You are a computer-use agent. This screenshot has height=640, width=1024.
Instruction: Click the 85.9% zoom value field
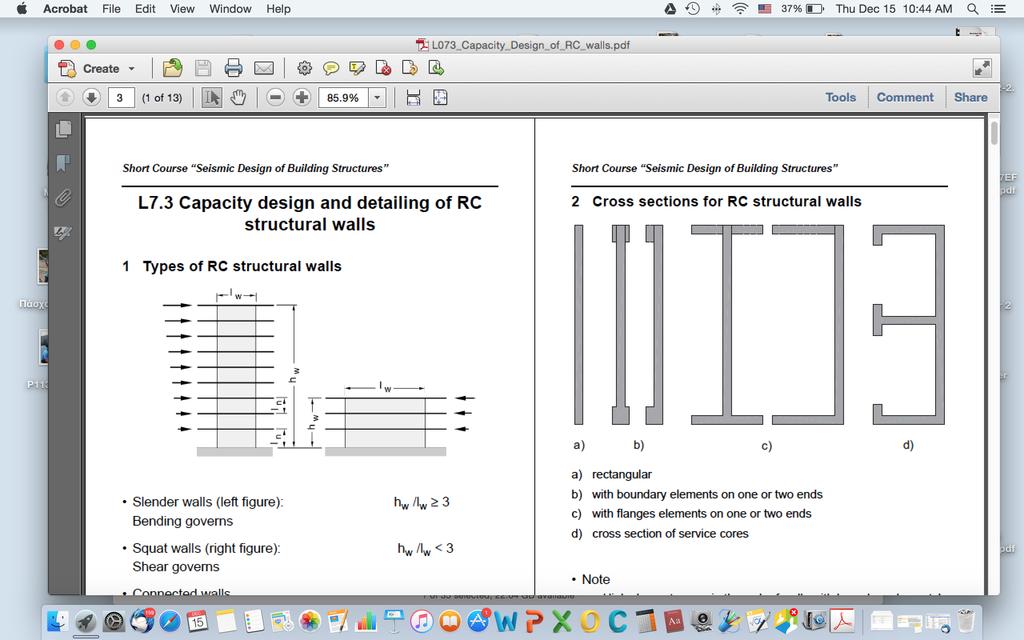tap(344, 97)
